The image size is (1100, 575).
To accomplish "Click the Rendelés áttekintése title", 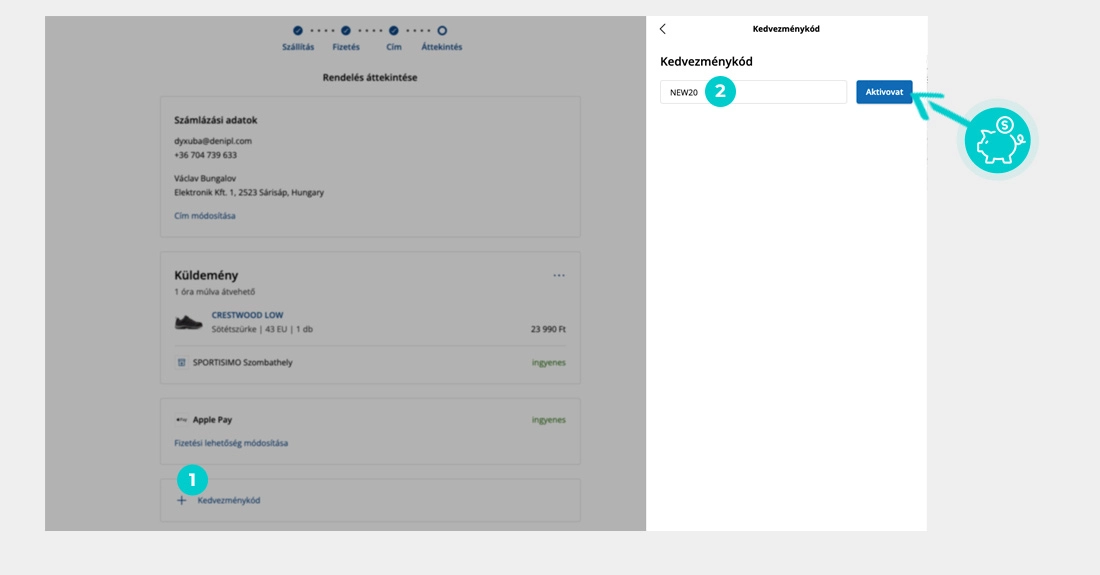I will (x=370, y=77).
